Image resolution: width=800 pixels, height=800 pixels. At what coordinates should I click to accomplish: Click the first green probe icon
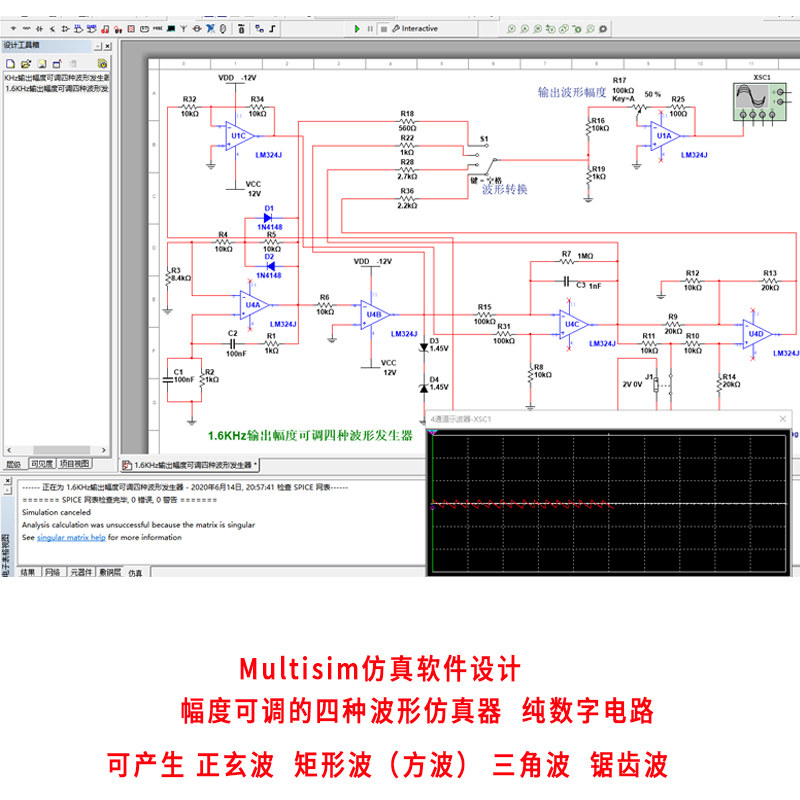512,29
